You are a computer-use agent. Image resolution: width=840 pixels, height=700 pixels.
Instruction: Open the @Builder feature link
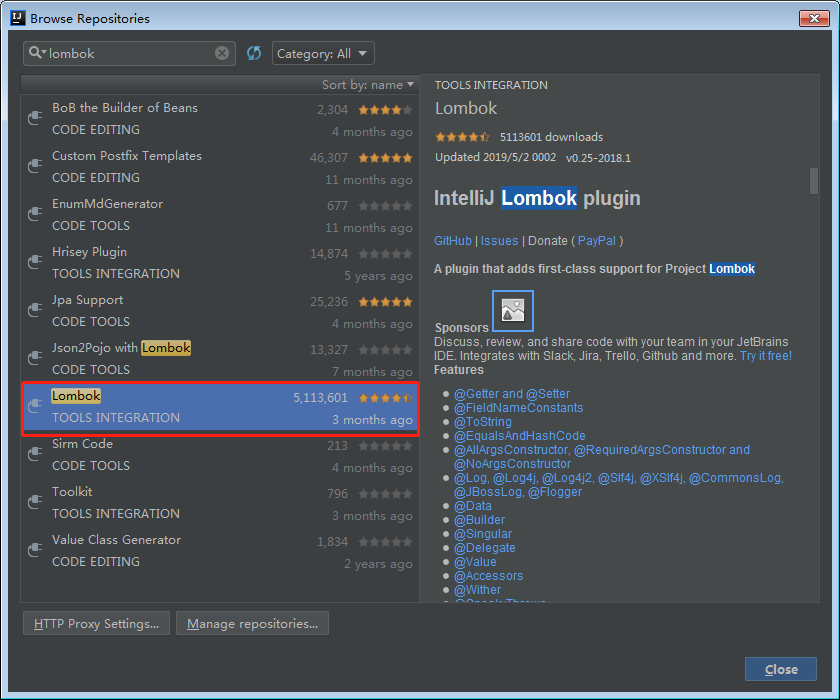click(479, 520)
